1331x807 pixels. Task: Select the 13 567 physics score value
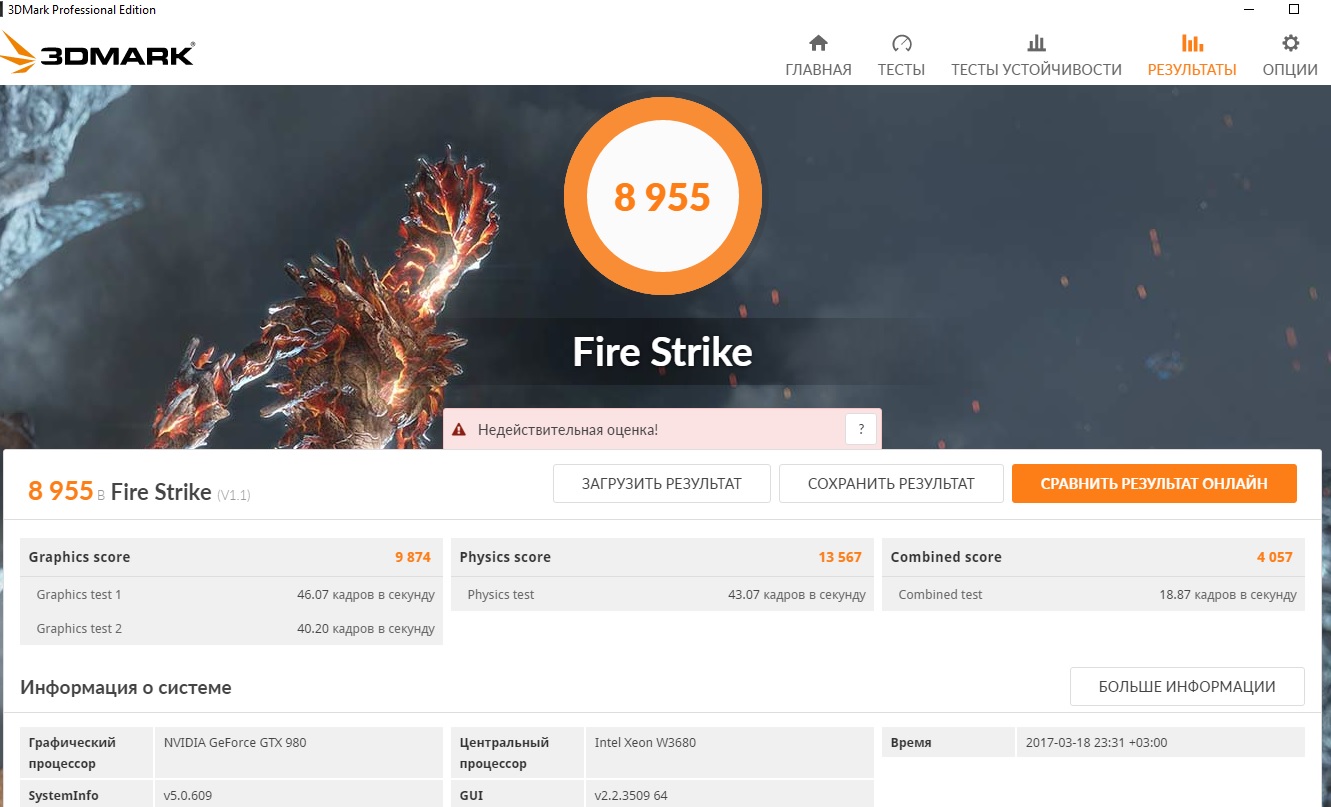point(840,557)
